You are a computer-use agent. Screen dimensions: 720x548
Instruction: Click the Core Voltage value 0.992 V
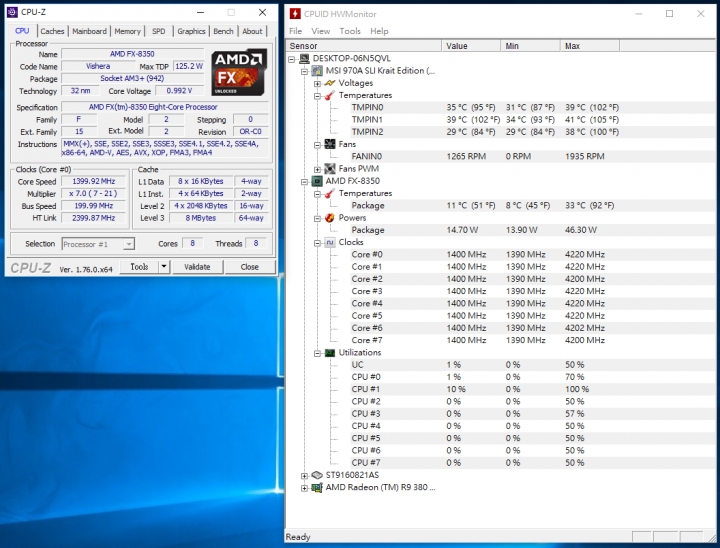click(x=179, y=90)
